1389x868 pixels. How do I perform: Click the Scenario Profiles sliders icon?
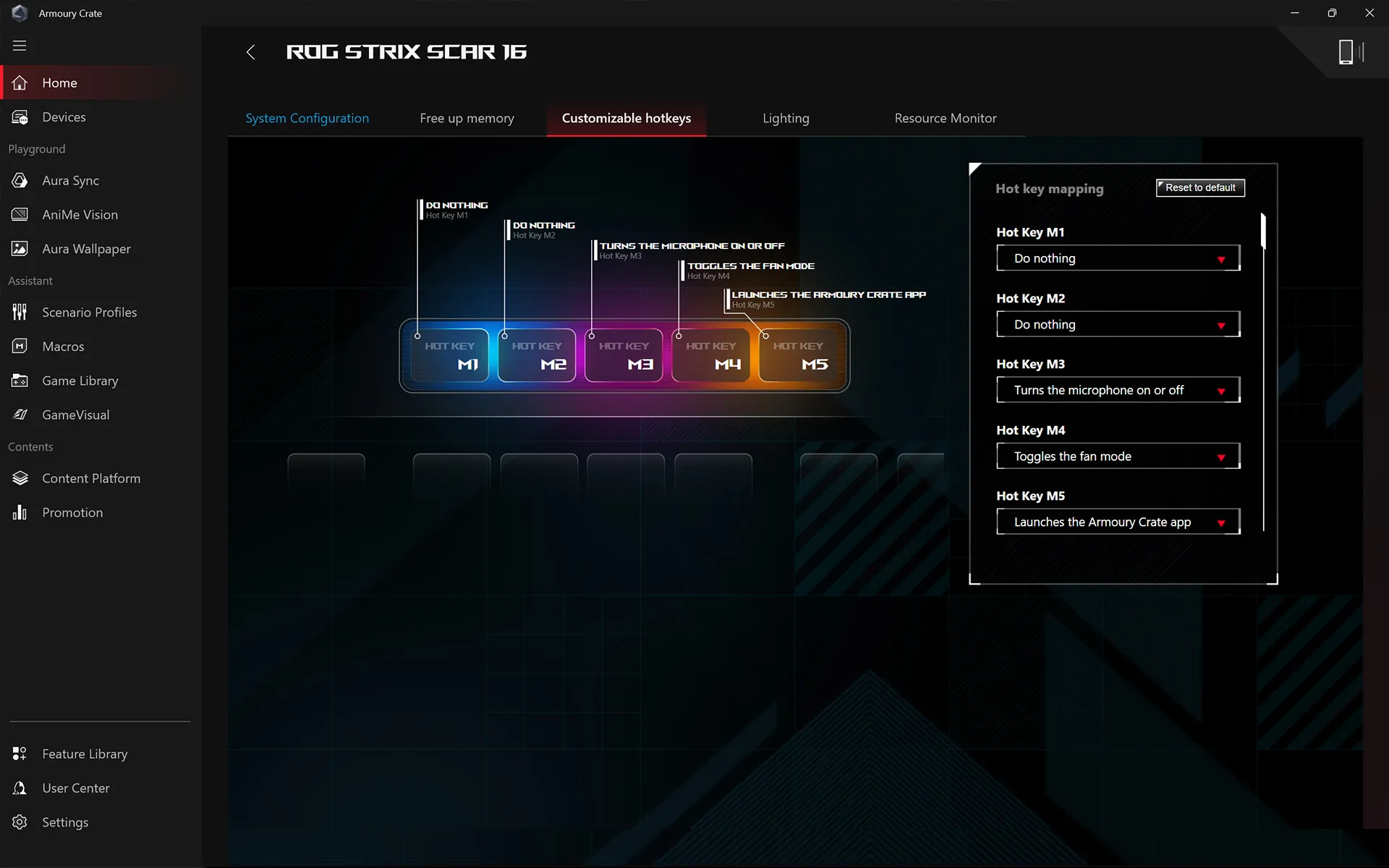[20, 312]
